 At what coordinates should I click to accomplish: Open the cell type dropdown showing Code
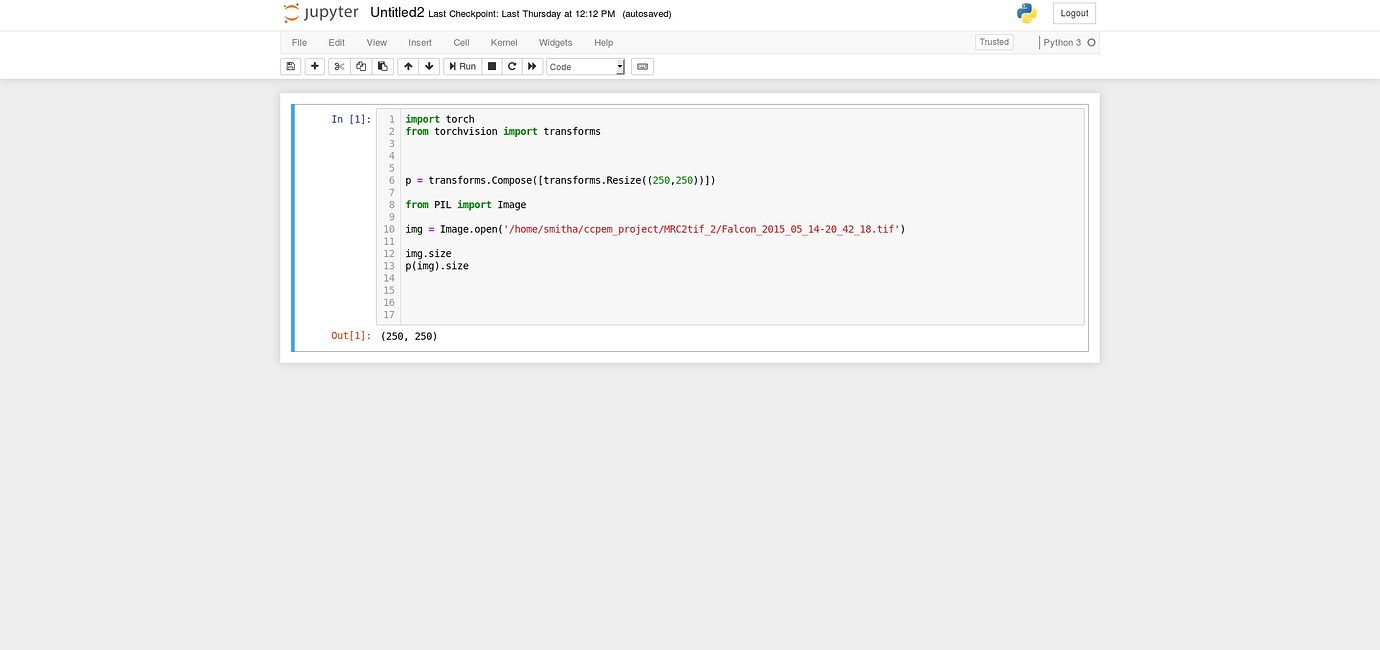tap(585, 66)
